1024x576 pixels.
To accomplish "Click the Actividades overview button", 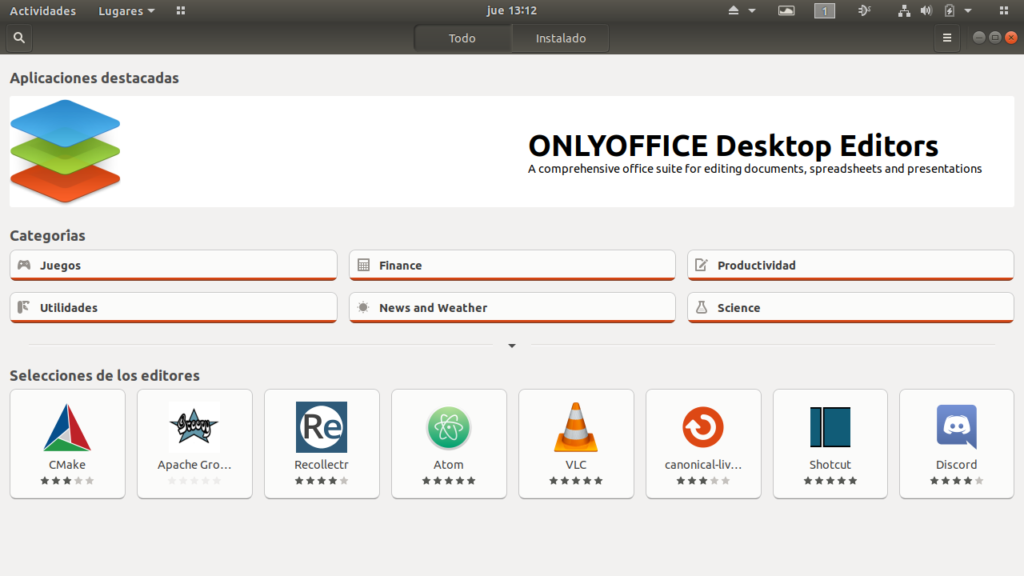I will tap(42, 10).
